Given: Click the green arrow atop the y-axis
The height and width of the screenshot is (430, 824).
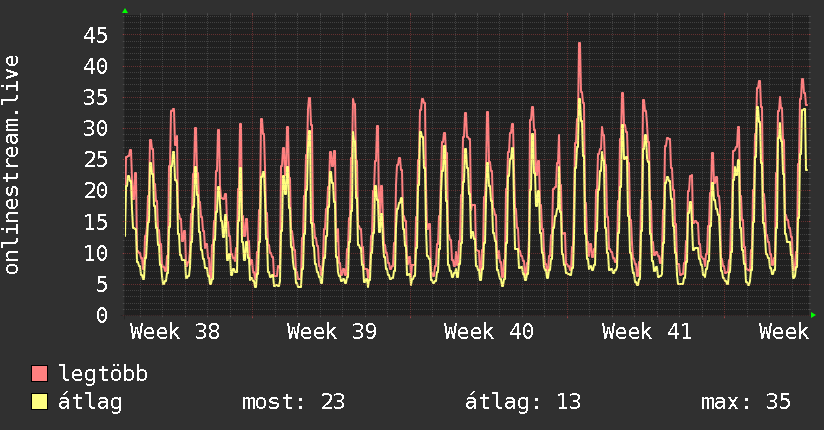Looking at the screenshot, I should click(x=125, y=11).
